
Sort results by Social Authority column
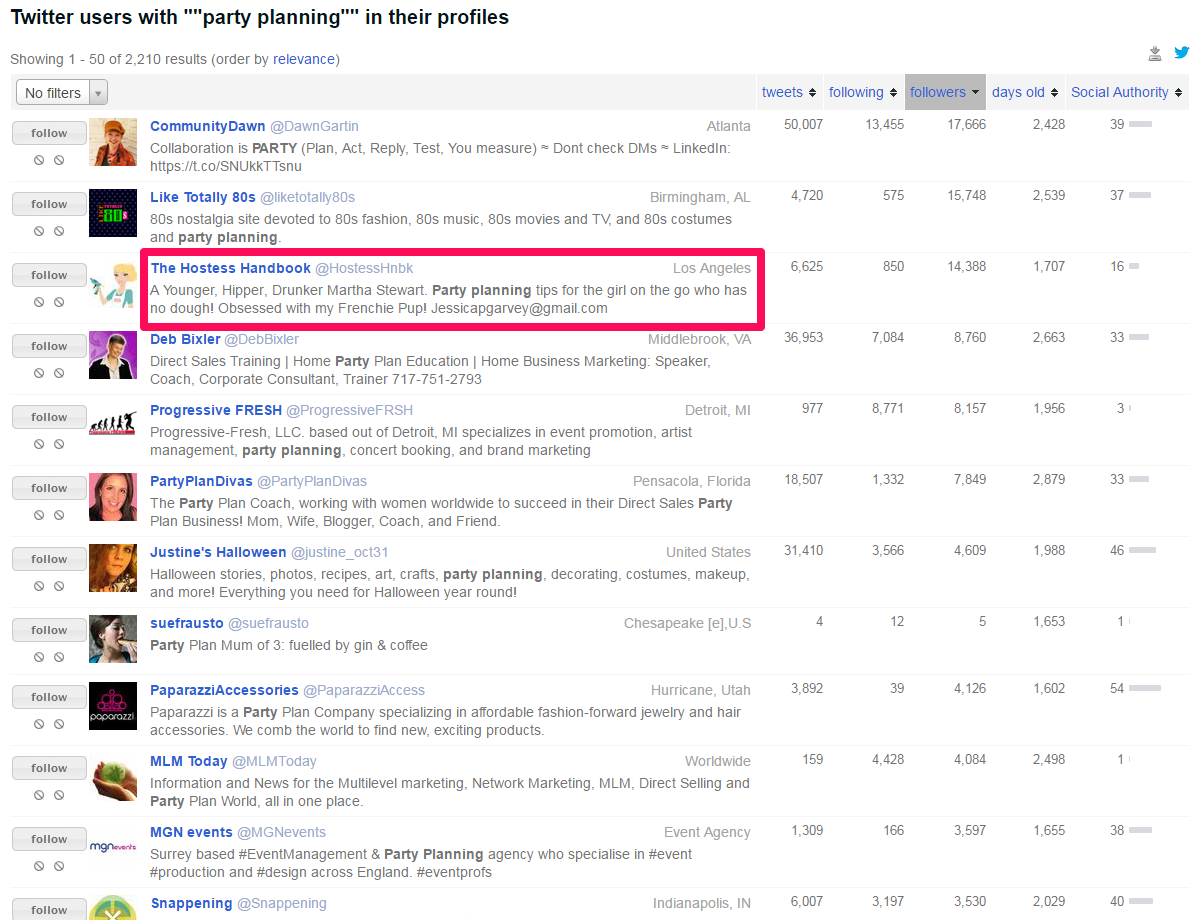[1126, 92]
